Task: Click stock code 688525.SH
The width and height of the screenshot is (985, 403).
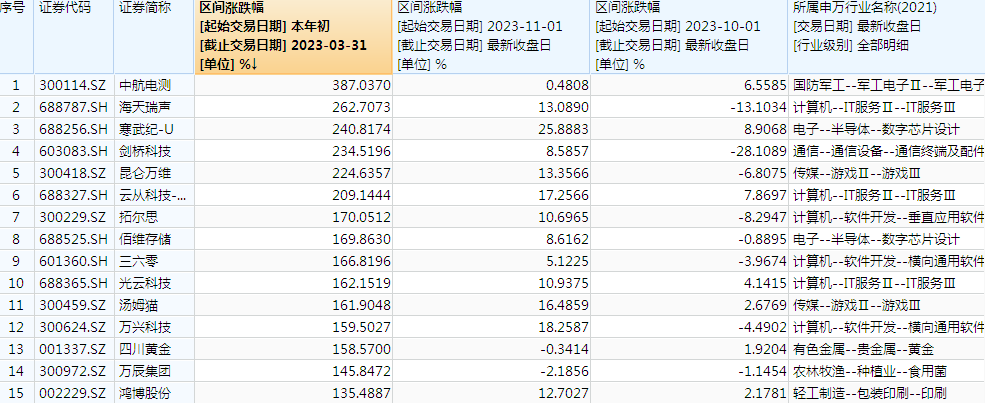Action: tap(73, 240)
